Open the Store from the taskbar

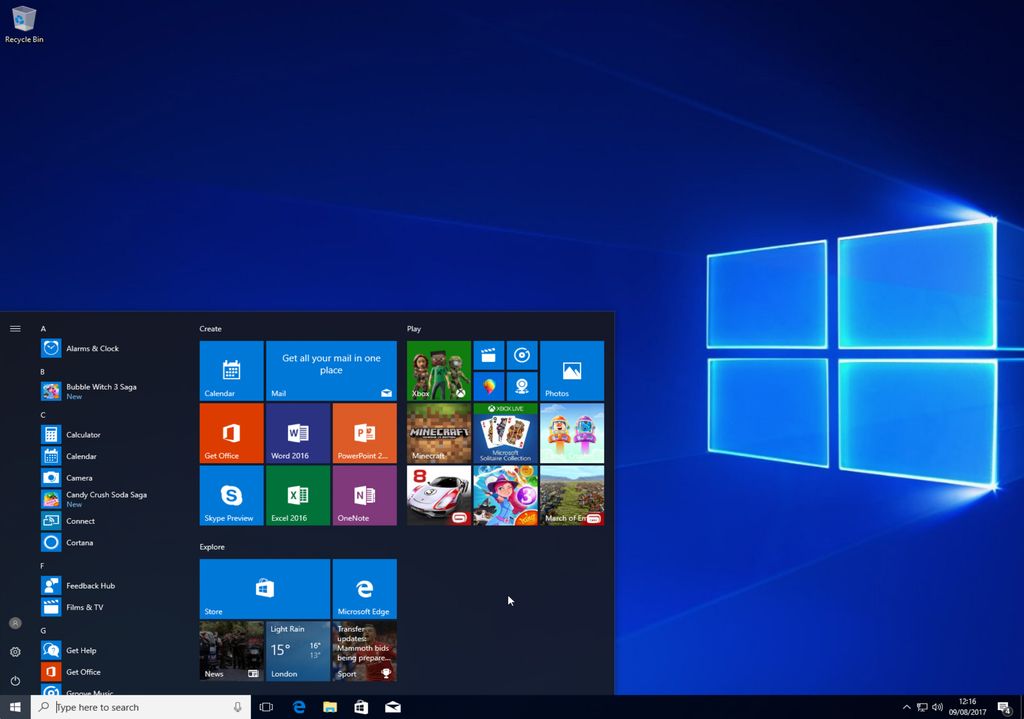(x=361, y=707)
